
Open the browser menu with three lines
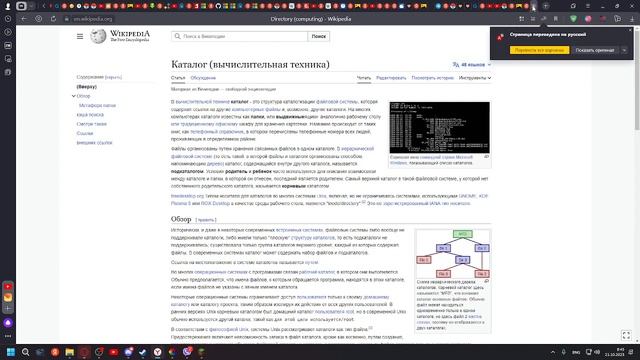point(588,6)
